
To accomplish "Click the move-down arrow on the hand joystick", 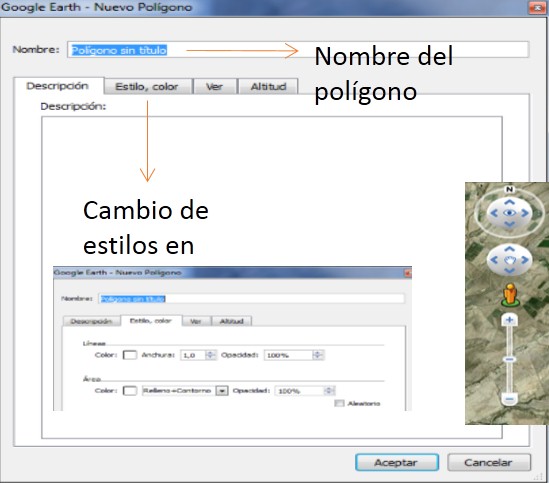I will pos(509,271).
